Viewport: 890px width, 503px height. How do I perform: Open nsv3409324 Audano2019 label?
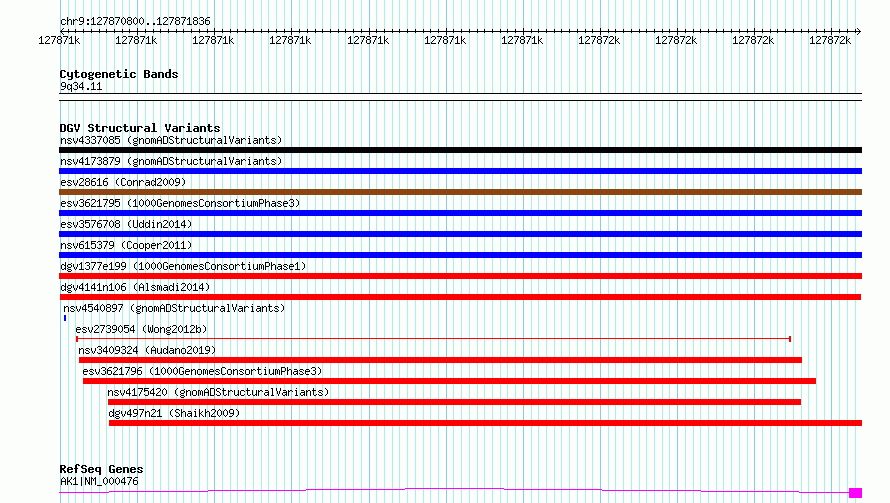147,350
